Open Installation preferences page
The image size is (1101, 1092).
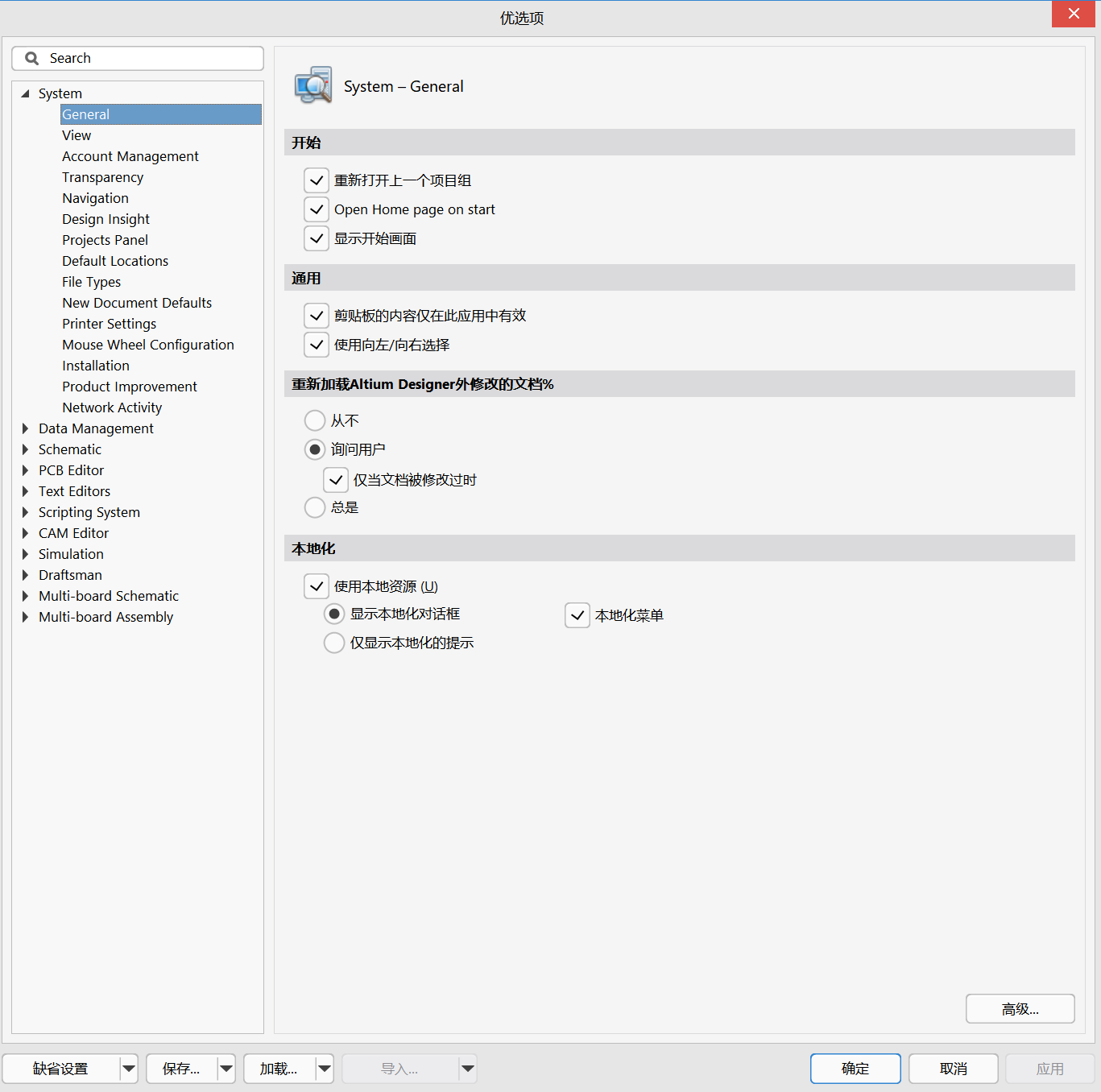[x=95, y=366]
